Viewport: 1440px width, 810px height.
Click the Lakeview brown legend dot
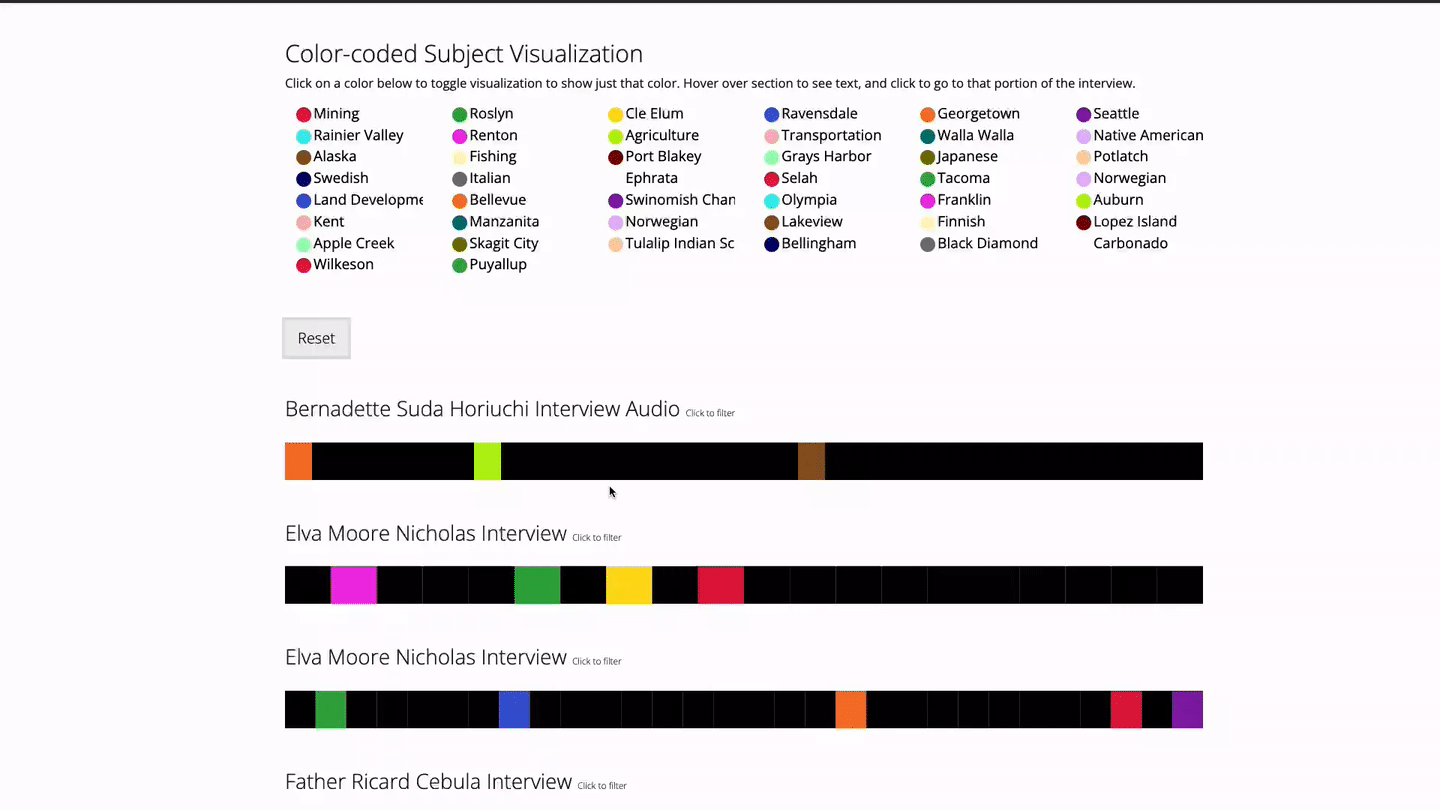772,223
